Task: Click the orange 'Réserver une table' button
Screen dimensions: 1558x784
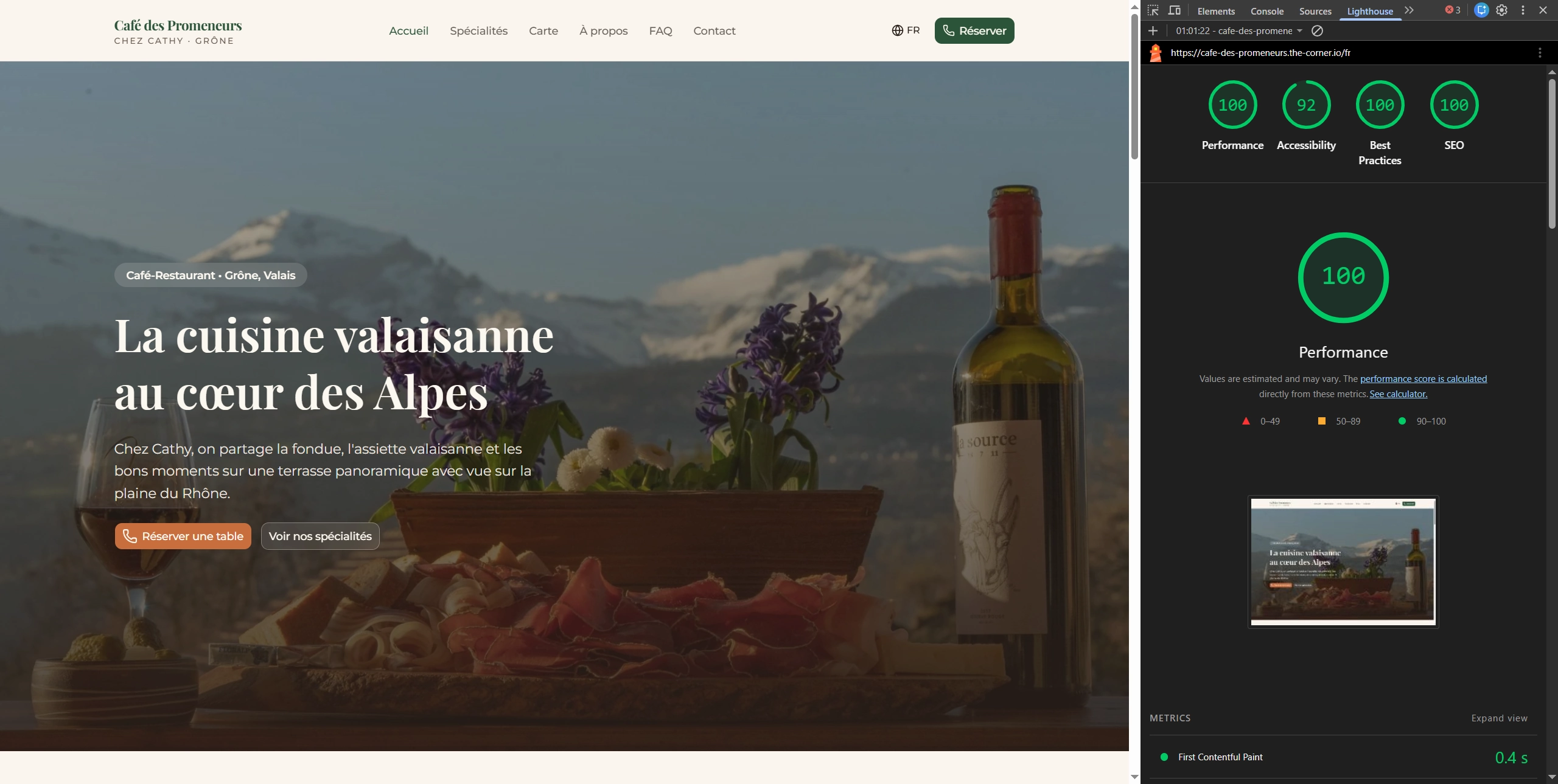Action: click(x=183, y=536)
